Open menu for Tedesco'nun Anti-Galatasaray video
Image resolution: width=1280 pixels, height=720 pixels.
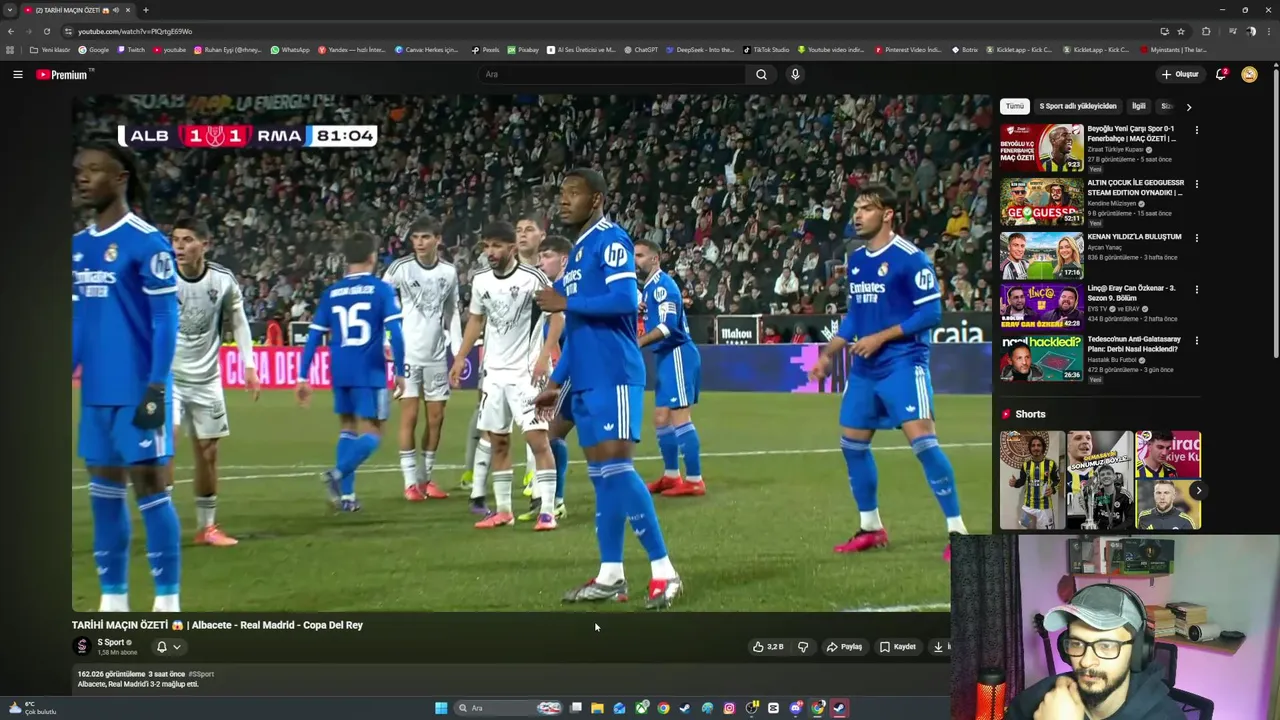(x=1196, y=341)
